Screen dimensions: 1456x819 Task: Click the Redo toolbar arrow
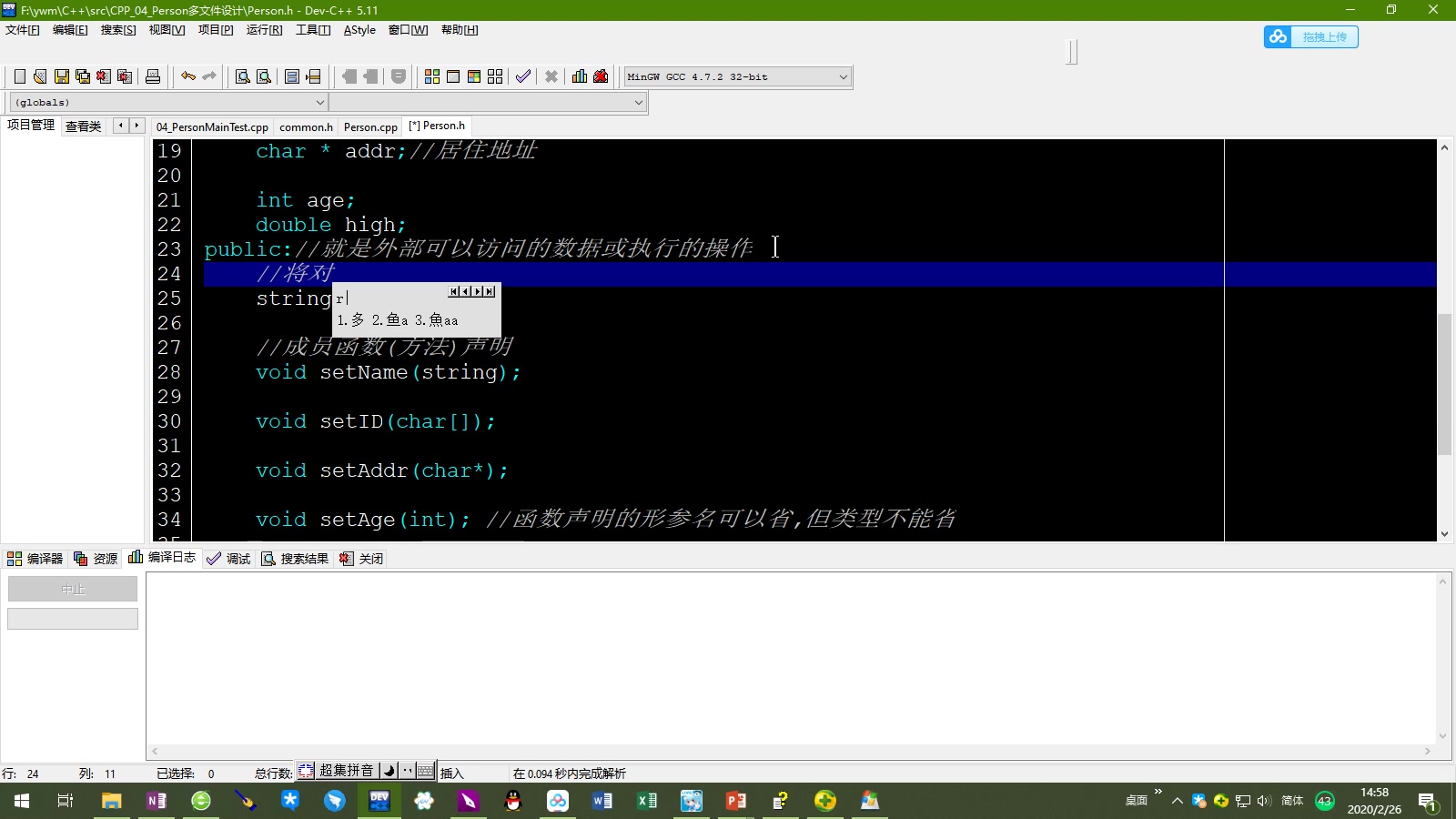(x=209, y=76)
